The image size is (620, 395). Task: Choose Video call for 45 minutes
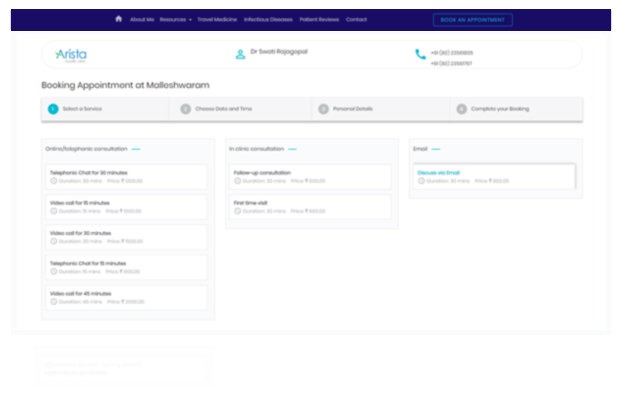pos(126,298)
